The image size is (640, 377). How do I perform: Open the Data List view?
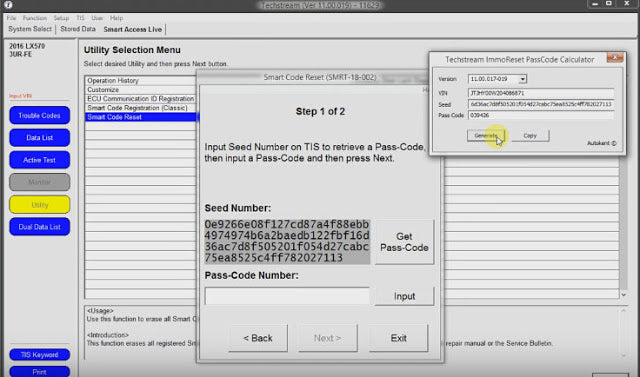click(x=40, y=138)
